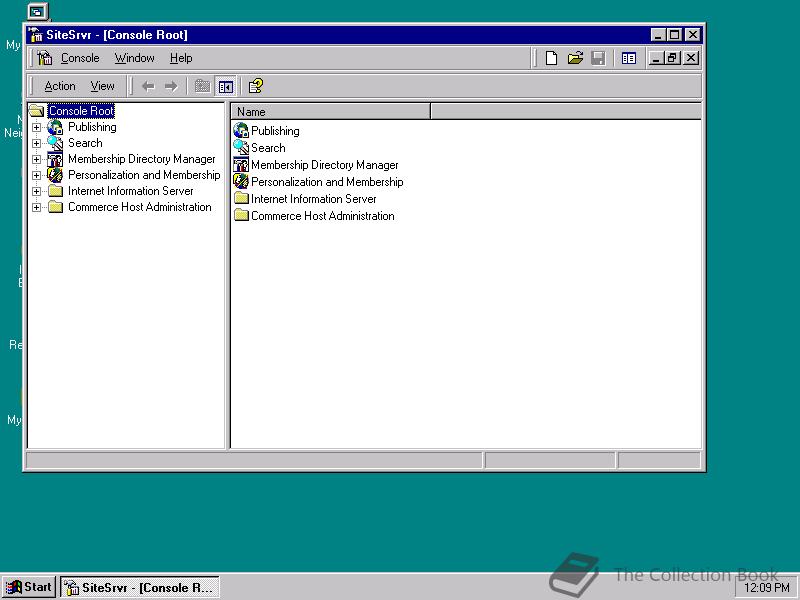The width and height of the screenshot is (800, 600).
Task: Click Commerce Host Administration list folder icon
Action: 241,215
